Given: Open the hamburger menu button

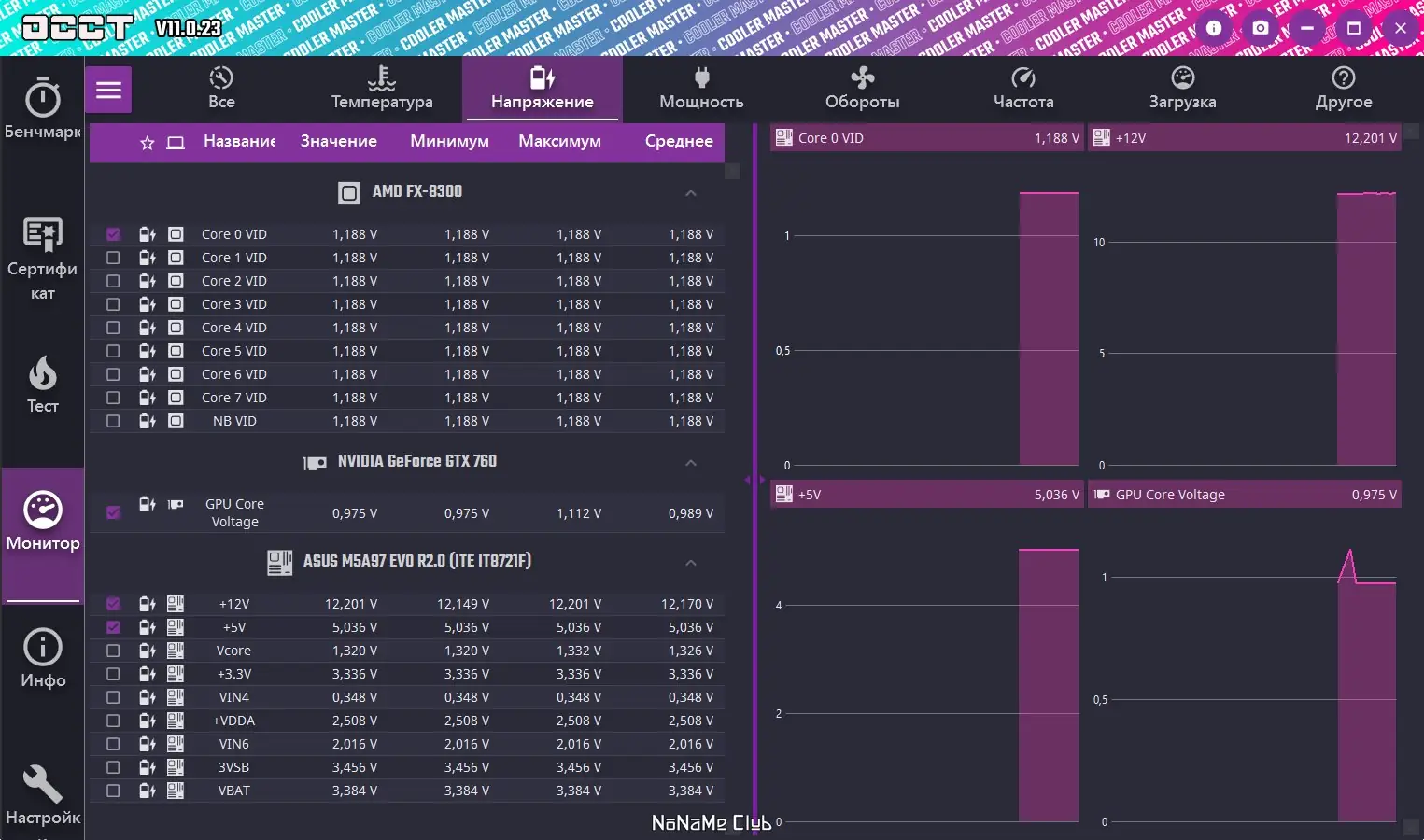Looking at the screenshot, I should (109, 91).
